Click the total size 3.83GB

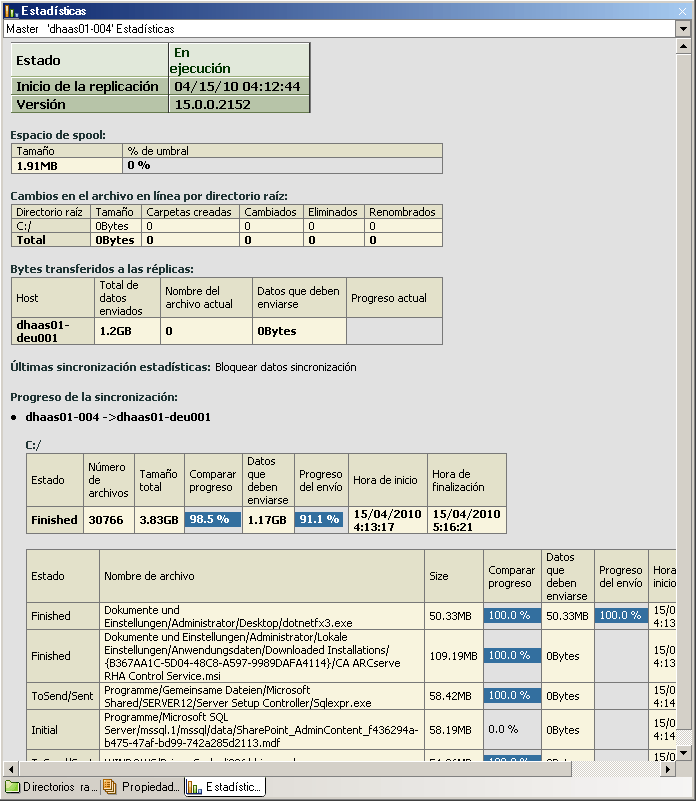[159, 520]
